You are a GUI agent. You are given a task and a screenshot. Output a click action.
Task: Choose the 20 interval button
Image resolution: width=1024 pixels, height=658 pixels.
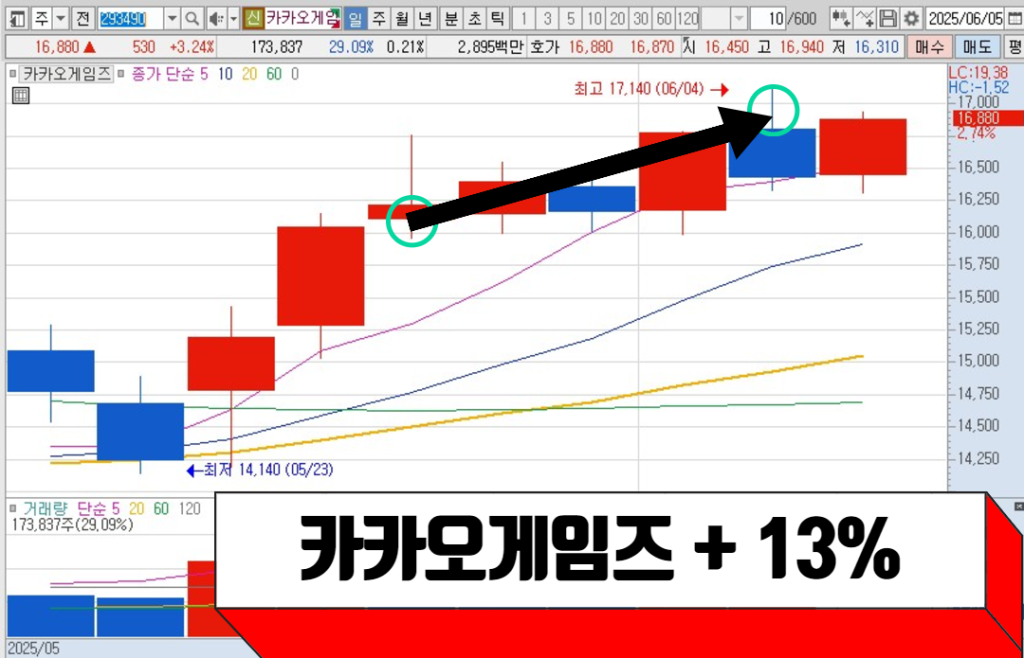click(x=618, y=19)
